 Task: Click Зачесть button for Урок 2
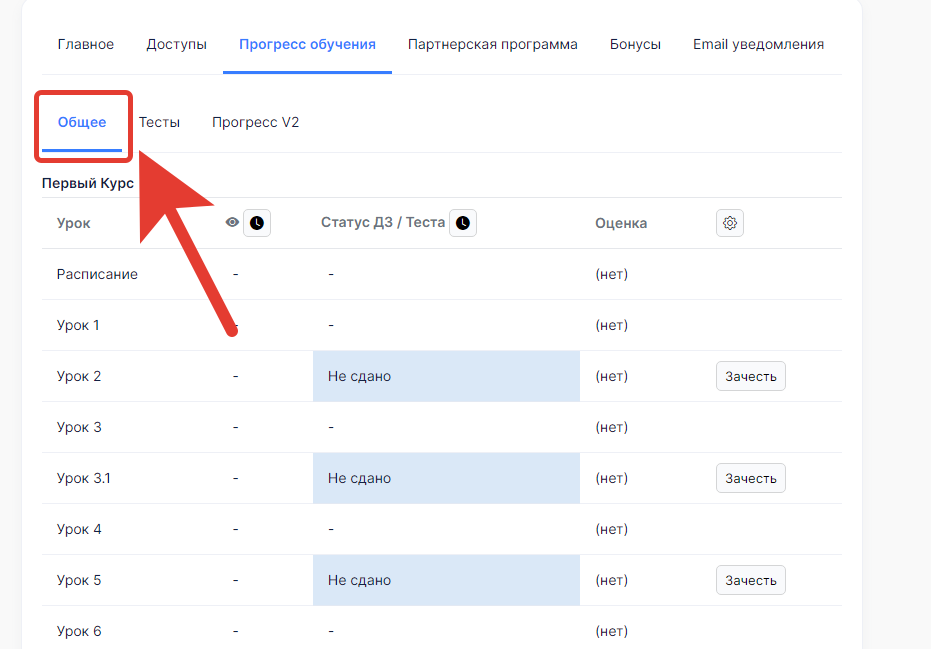pyautogui.click(x=750, y=376)
